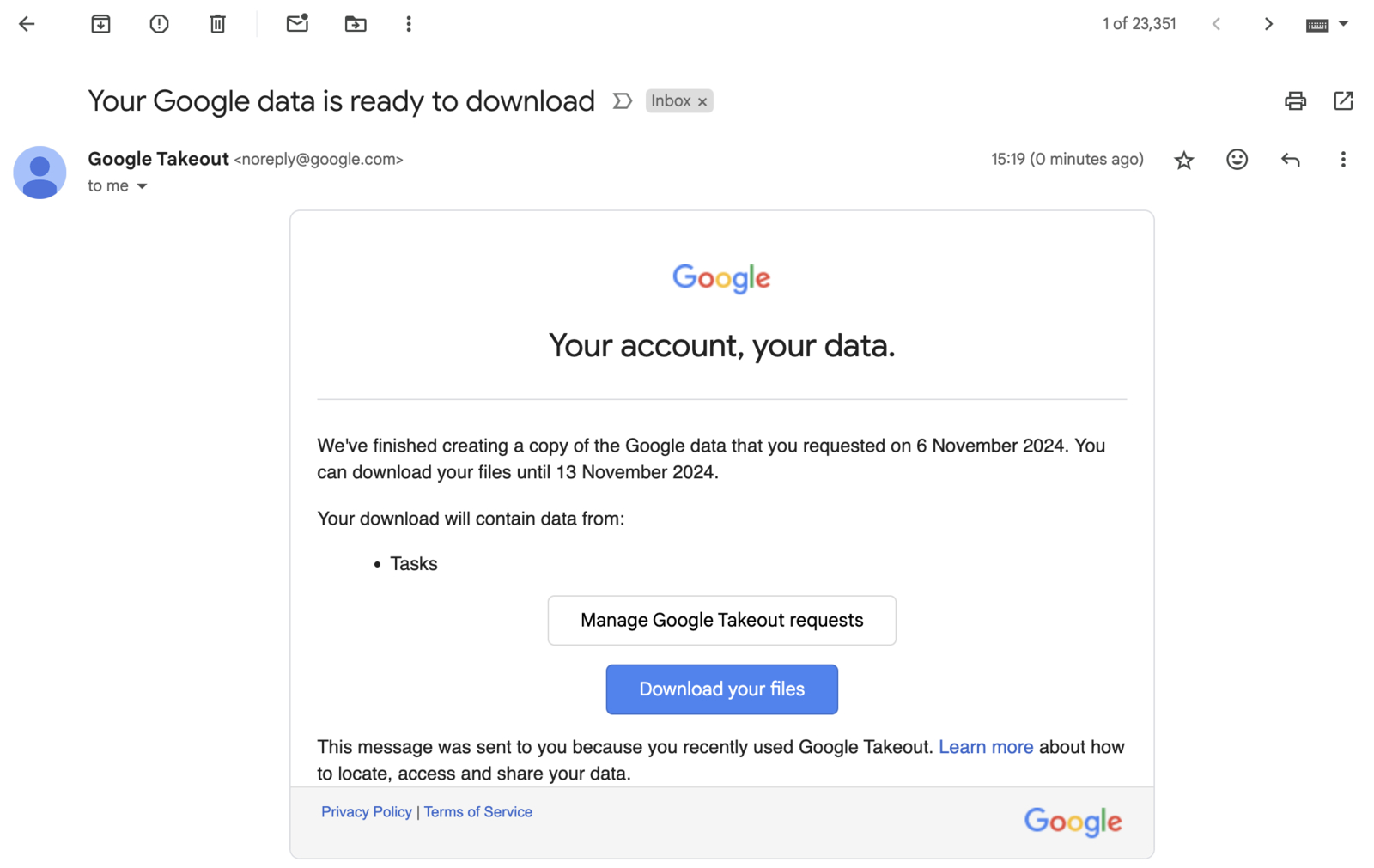Open the email in a new window
Image resolution: width=1374 pixels, height=868 pixels.
[x=1343, y=100]
